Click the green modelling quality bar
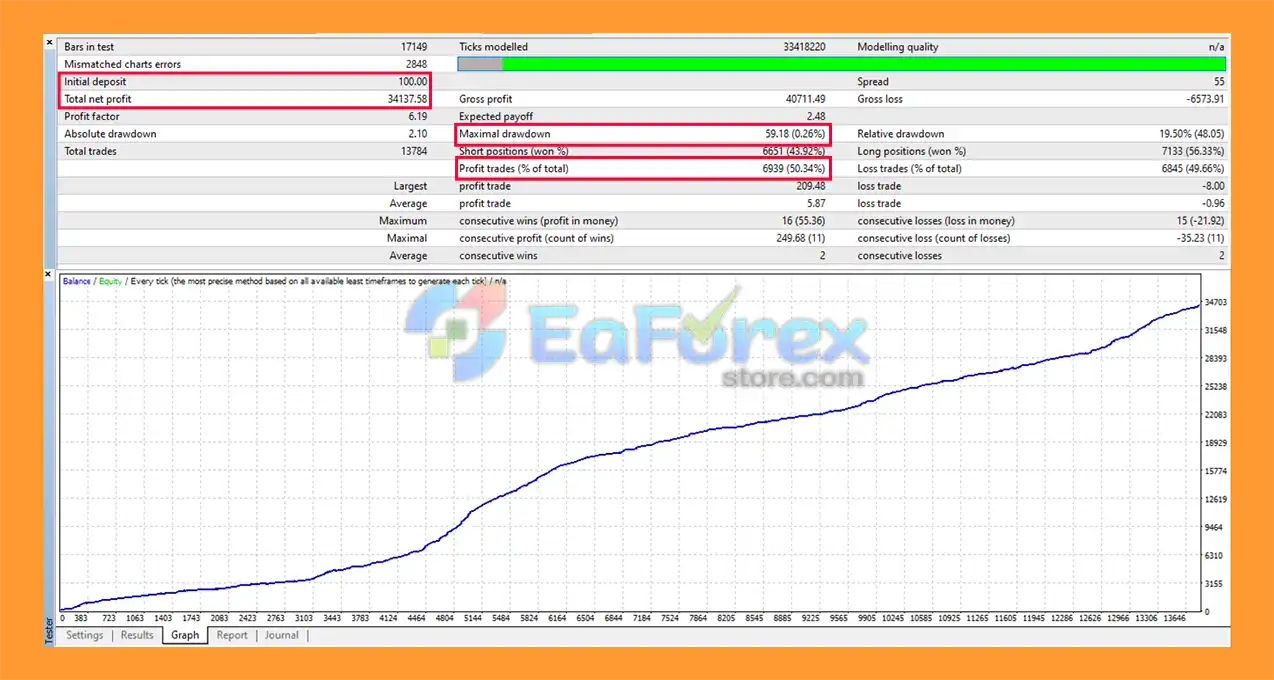The image size is (1274, 680). tap(863, 64)
